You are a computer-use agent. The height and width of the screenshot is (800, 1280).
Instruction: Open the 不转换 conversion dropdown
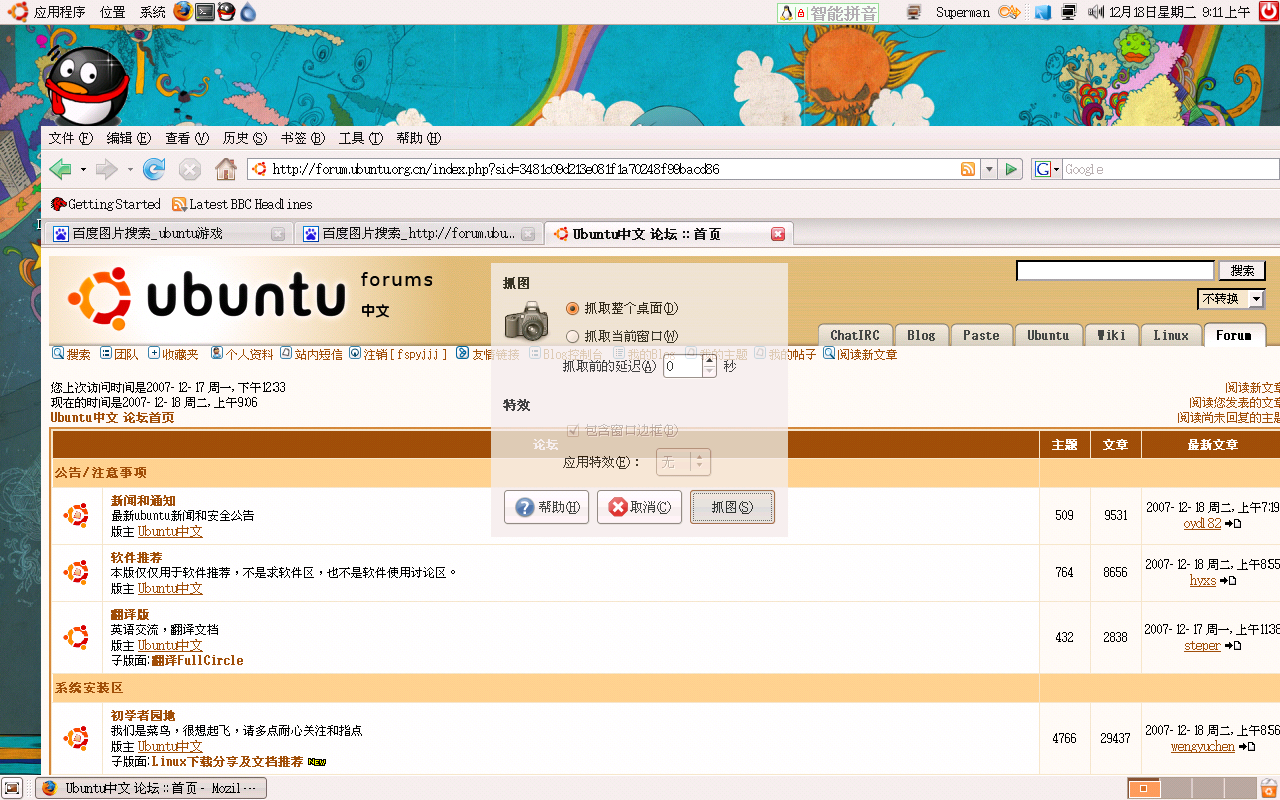(x=1231, y=298)
